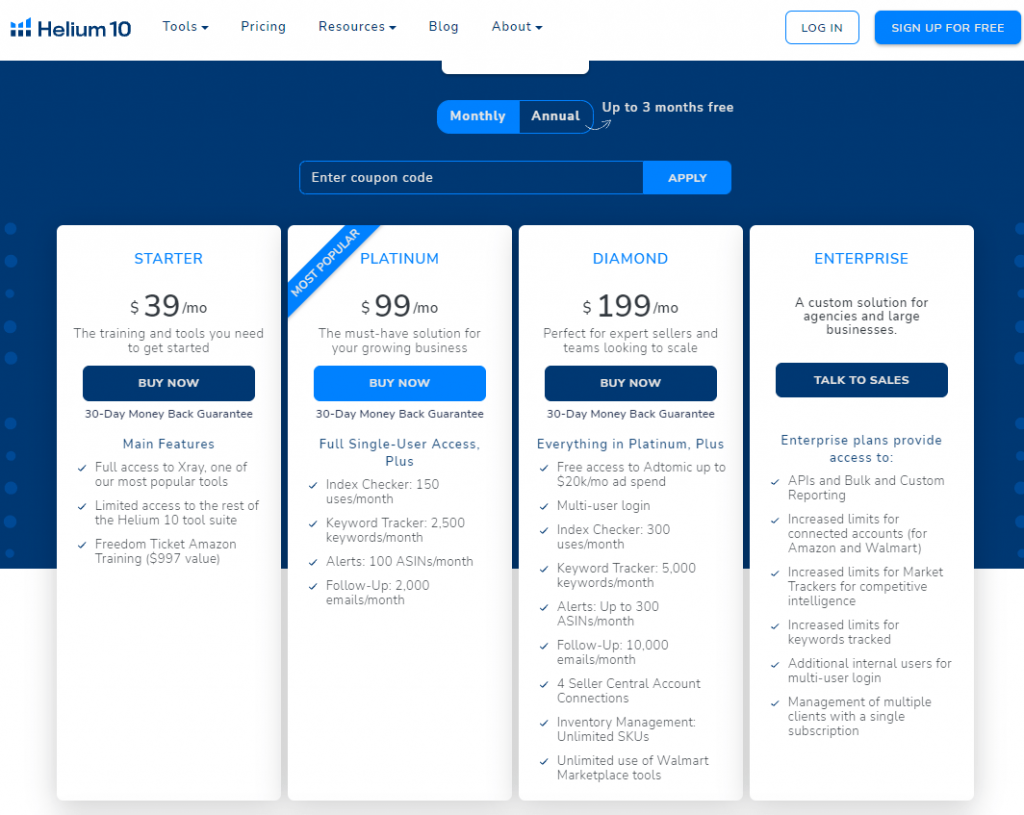Click Diamond's 30-Day Money Back Guarantee

point(631,414)
